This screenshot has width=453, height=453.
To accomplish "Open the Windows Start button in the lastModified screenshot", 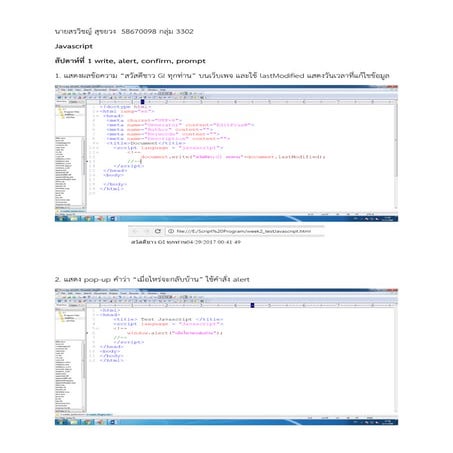I will (x=61, y=219).
